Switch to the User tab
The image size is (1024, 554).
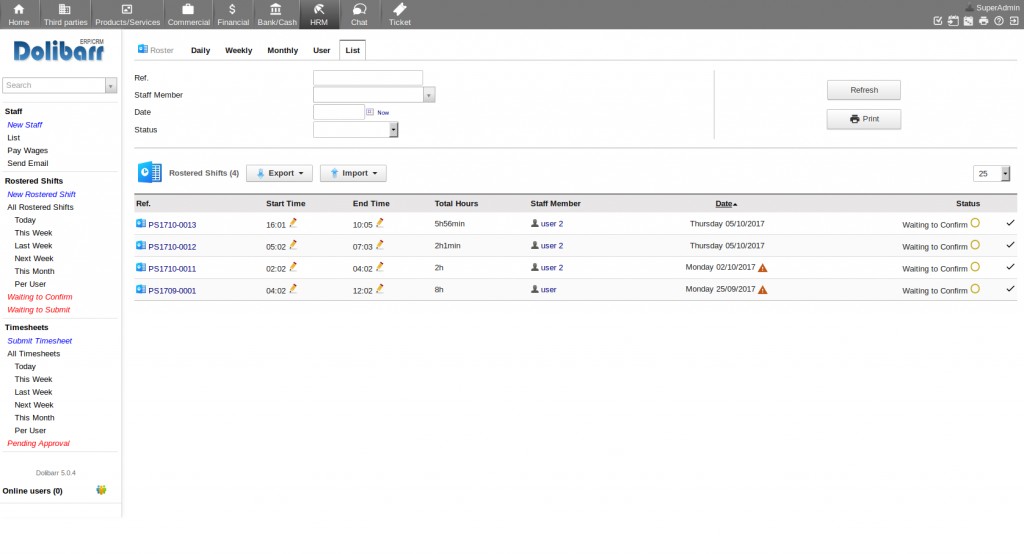click(x=321, y=50)
